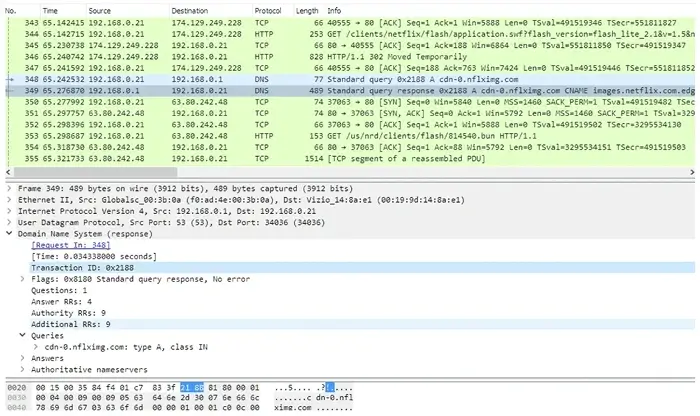
Task: Select the Authority RRs: 9 field
Action: (x=68, y=313)
